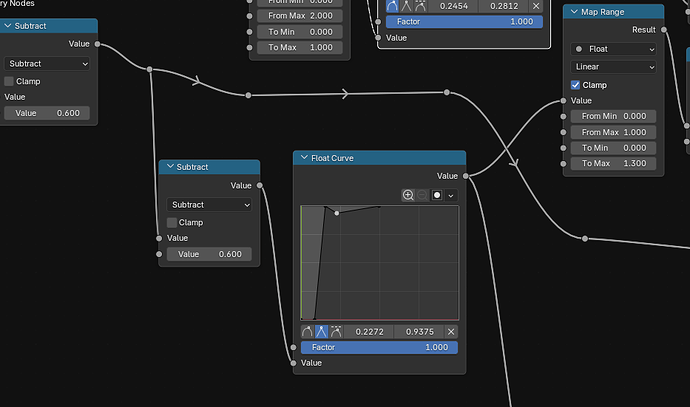
Task: Click the To Max 1.300 value field
Action: (x=613, y=163)
